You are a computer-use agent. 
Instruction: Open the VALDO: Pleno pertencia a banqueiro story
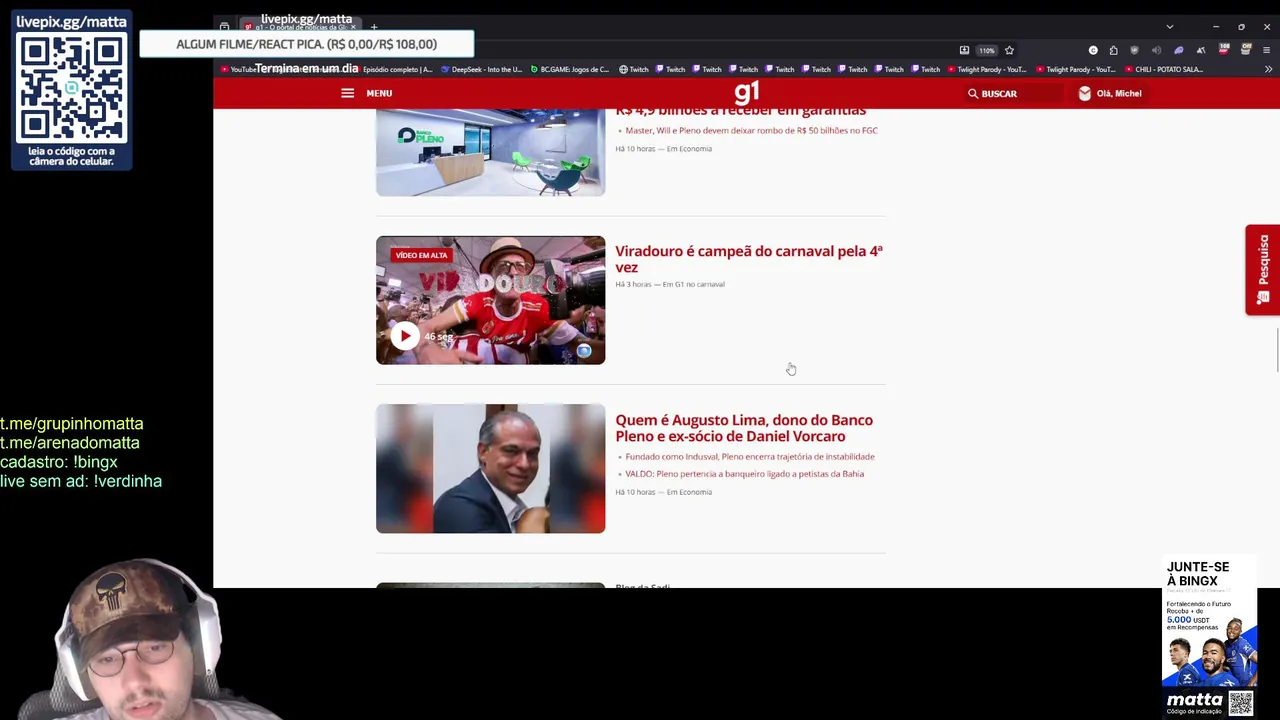tap(744, 473)
